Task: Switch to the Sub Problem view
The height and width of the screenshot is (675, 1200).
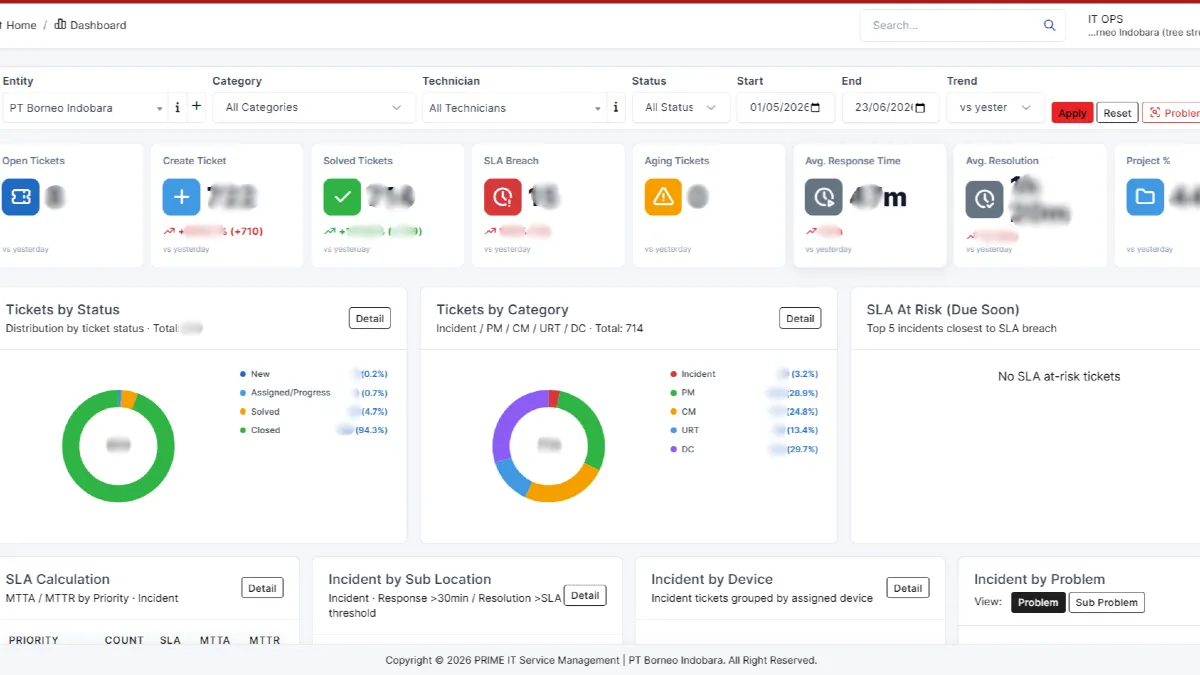Action: coord(1106,603)
